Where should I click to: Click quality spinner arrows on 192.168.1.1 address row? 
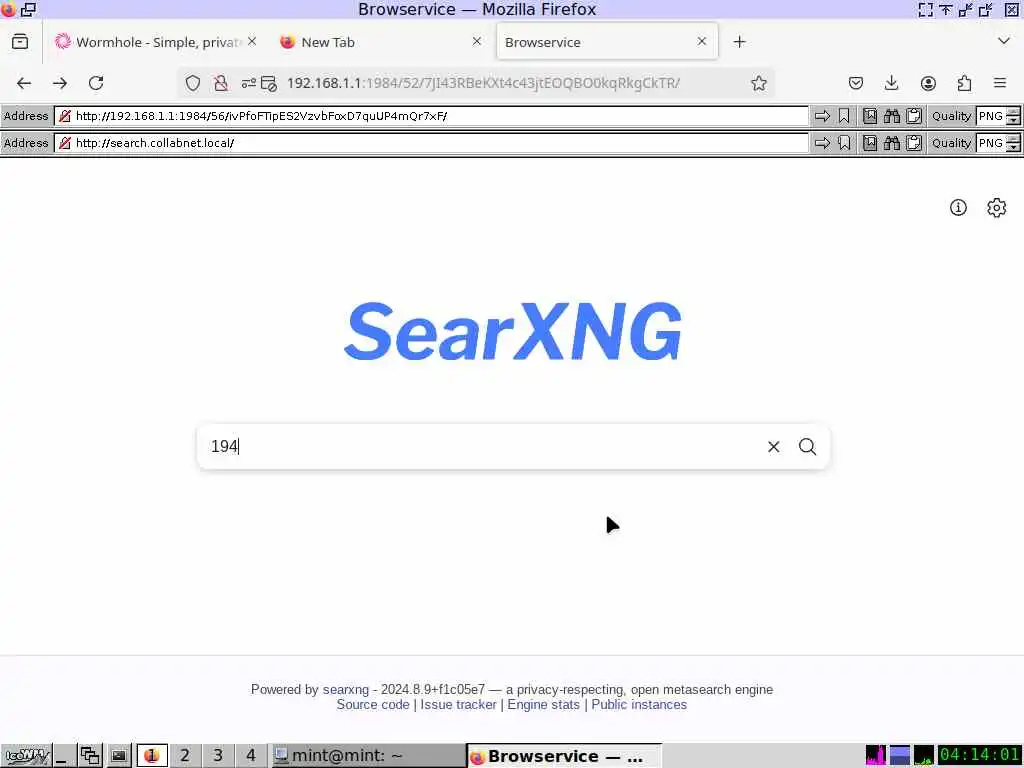tap(1013, 116)
